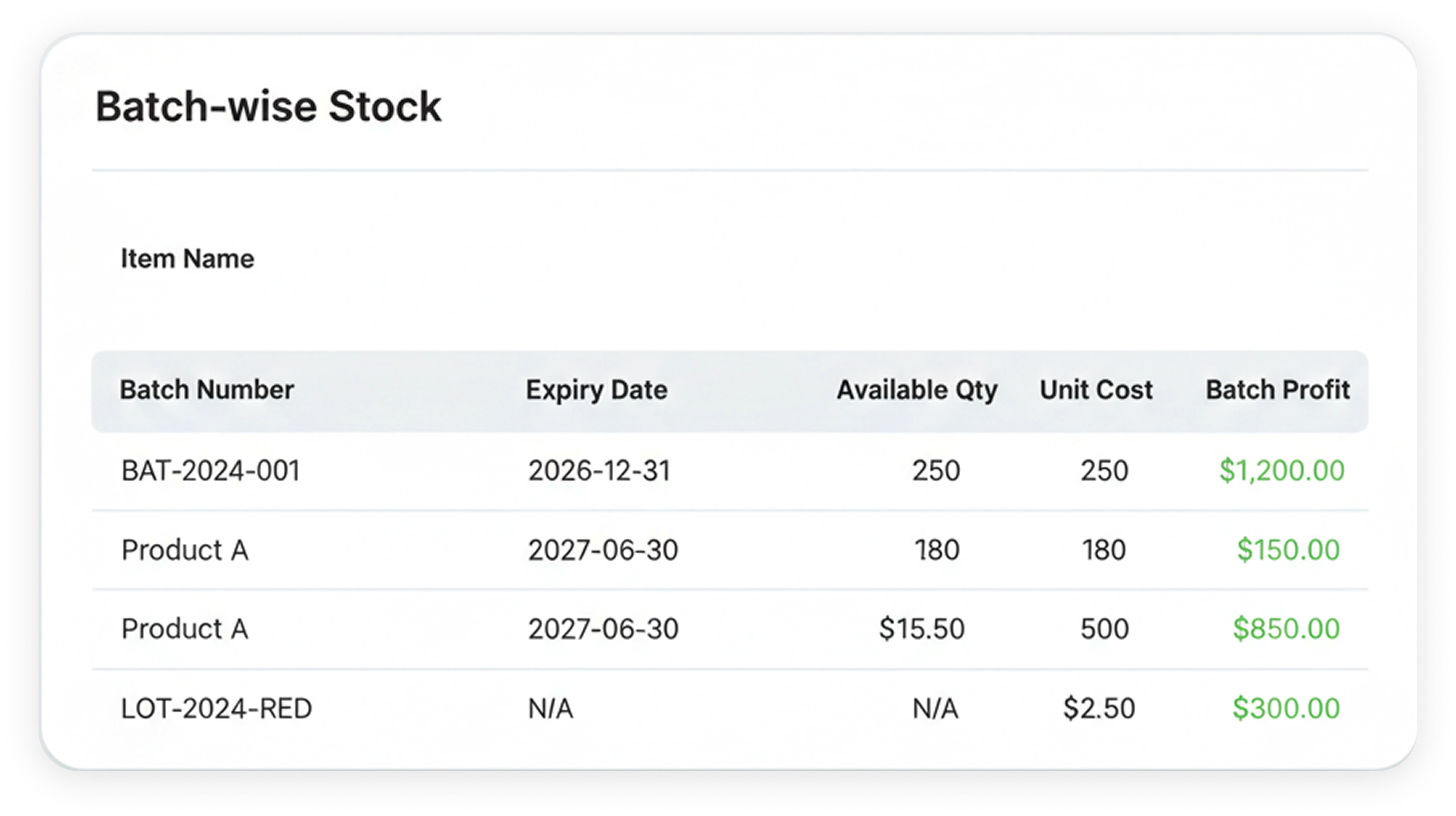Click Product A in the $850.00 row

pyautogui.click(x=185, y=629)
